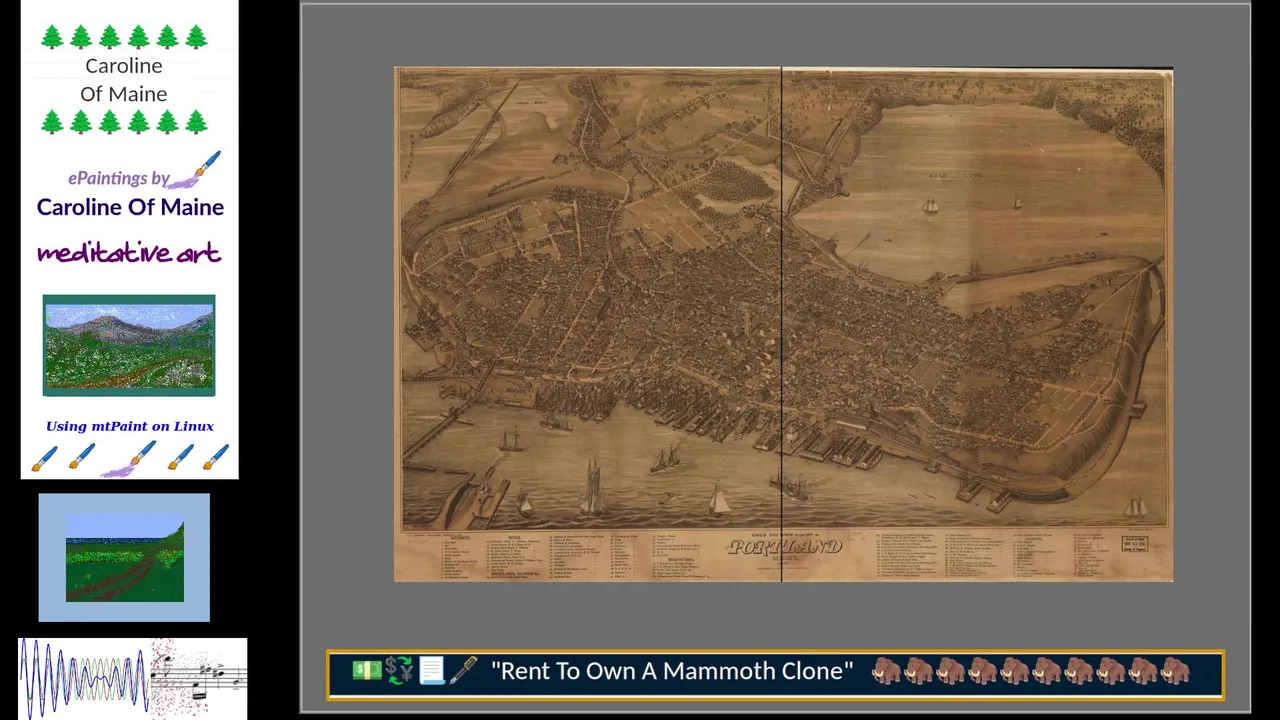Click the waveform and sheet music image
The width and height of the screenshot is (1280, 720).
click(x=132, y=678)
